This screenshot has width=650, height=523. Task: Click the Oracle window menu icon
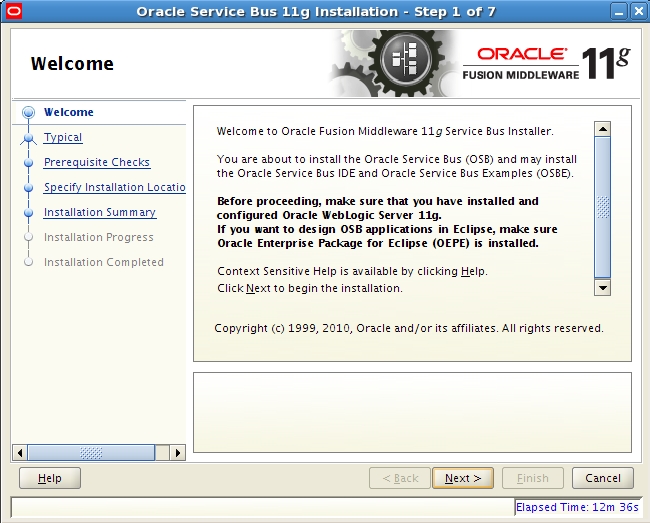click(x=11, y=11)
